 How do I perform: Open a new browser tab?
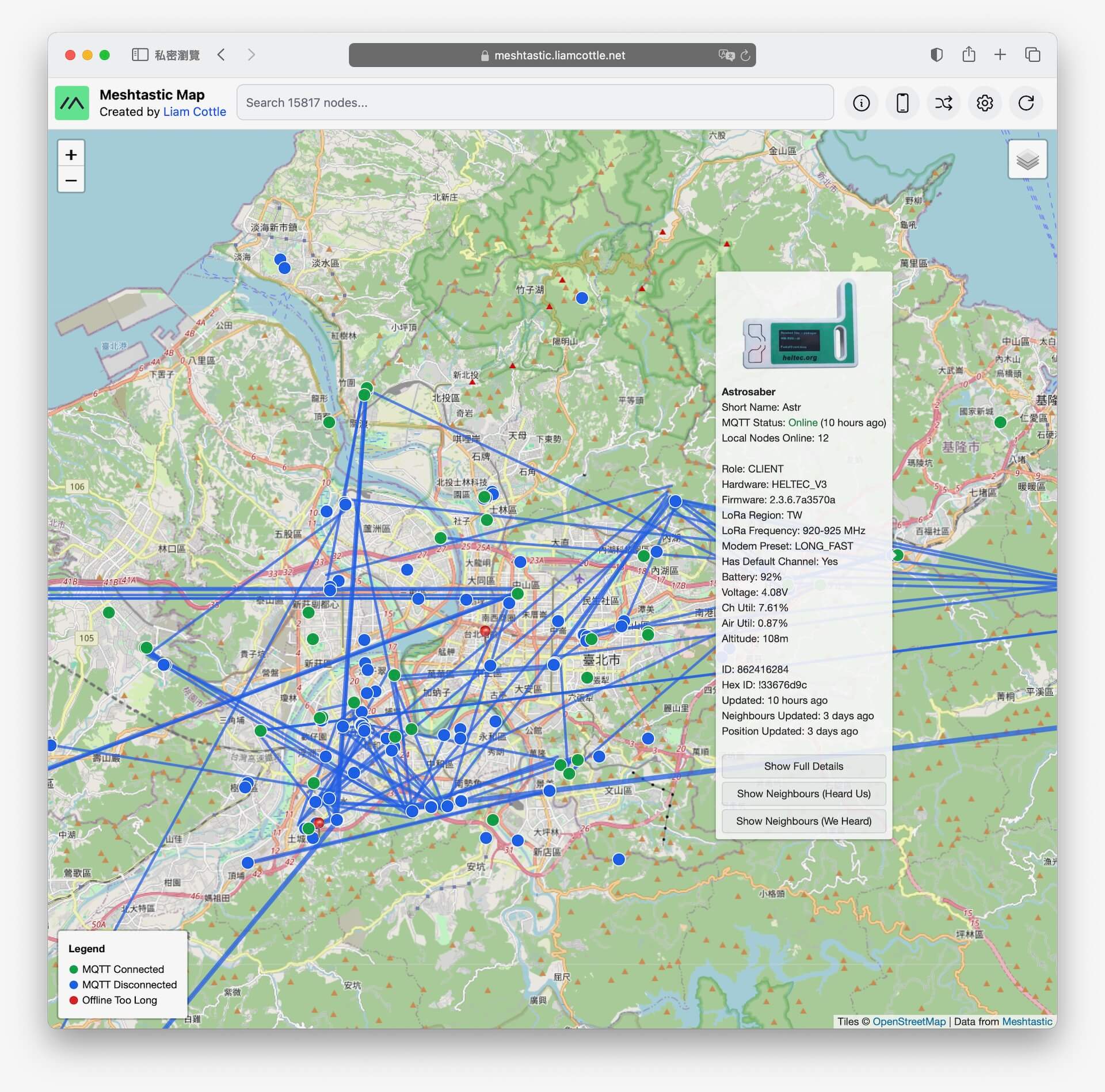click(1000, 55)
